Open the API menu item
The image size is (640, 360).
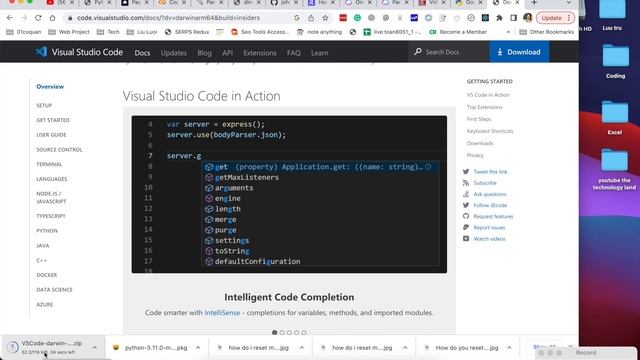coord(227,53)
